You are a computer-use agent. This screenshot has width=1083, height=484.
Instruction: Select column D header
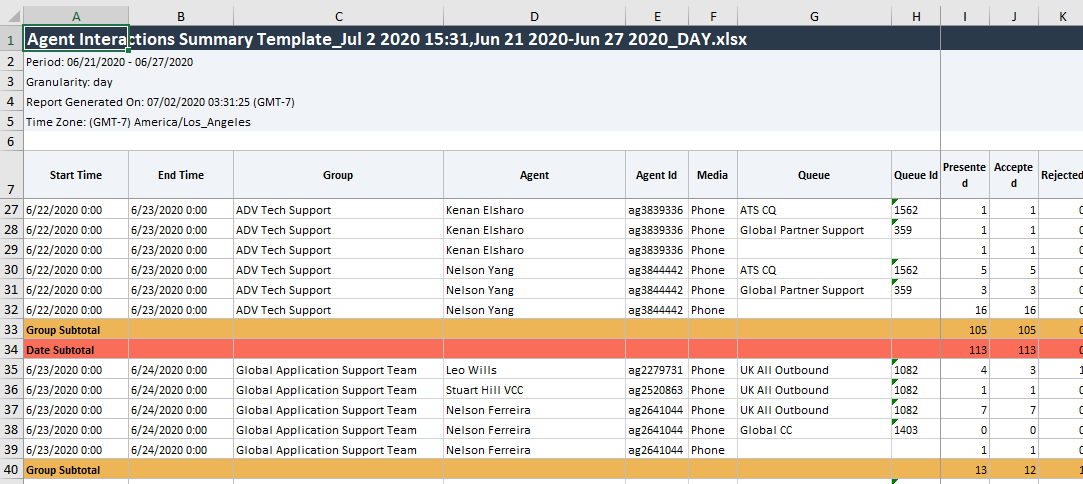tap(535, 17)
